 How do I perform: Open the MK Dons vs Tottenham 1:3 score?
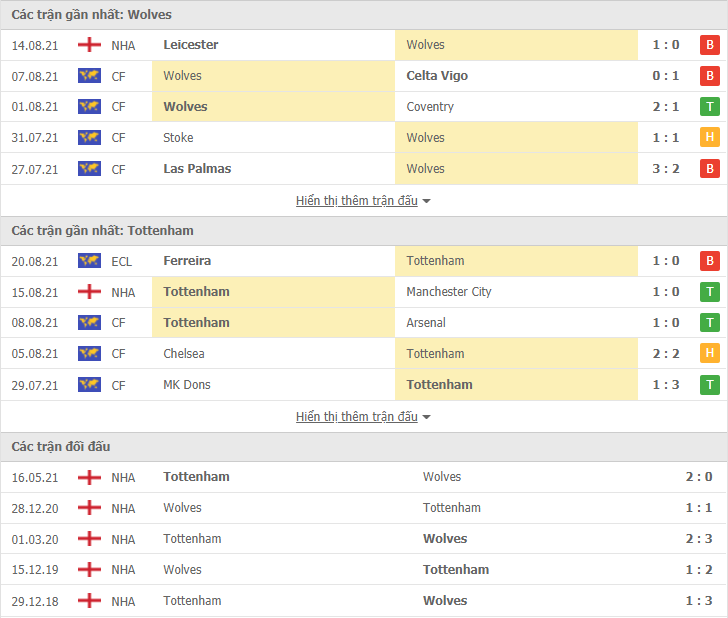pyautogui.click(x=666, y=385)
